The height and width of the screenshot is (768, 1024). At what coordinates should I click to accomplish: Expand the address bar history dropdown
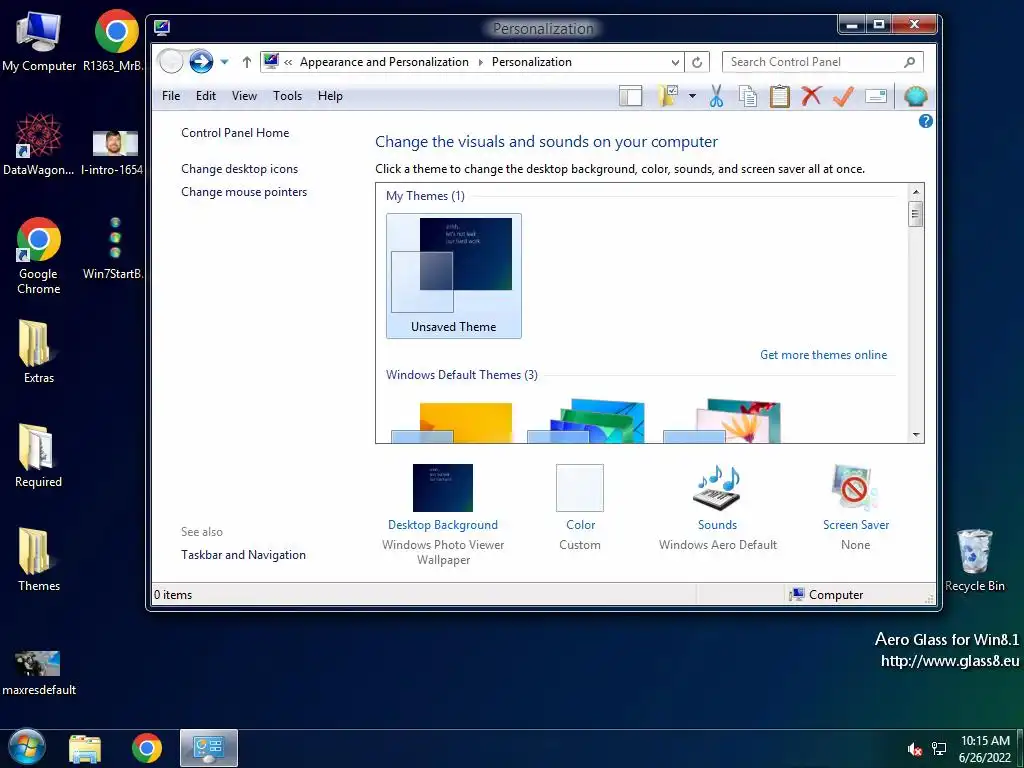(x=675, y=63)
